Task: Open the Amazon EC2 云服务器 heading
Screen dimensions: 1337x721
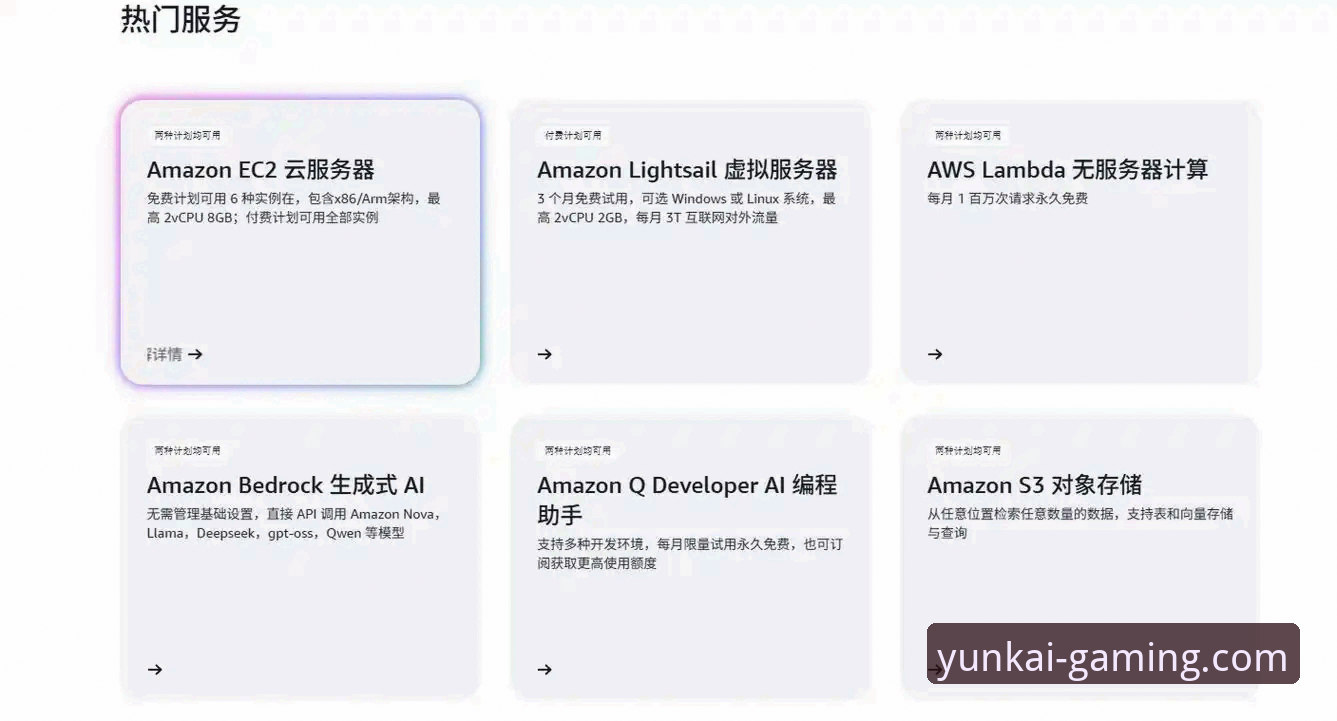Action: coord(261,170)
